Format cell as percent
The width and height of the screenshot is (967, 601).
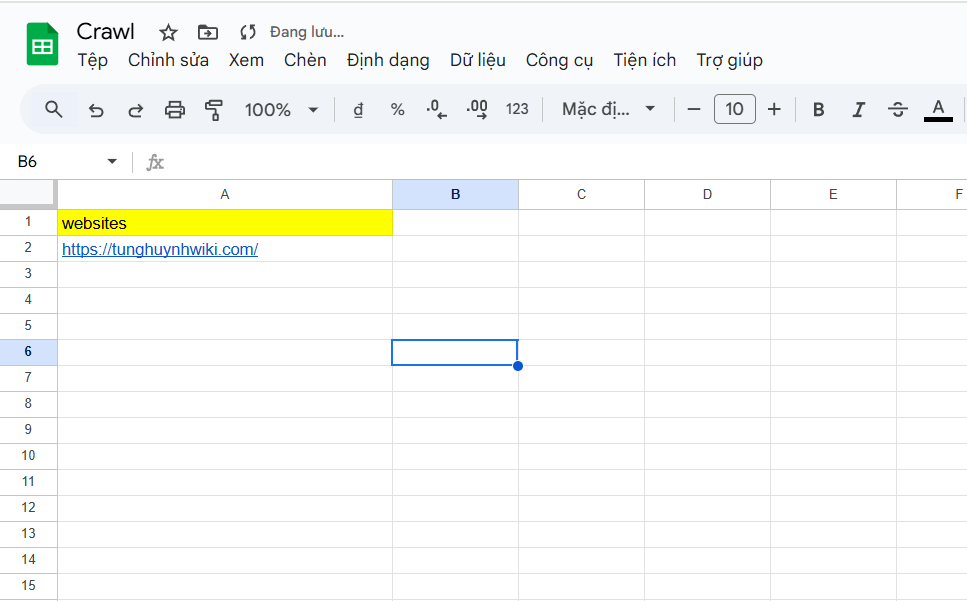tap(398, 110)
